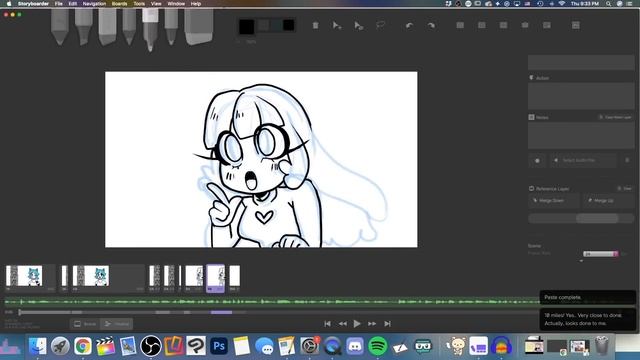Select the white-capped Pen tool
Viewport: 640px width, 360px height.
coord(150,29)
